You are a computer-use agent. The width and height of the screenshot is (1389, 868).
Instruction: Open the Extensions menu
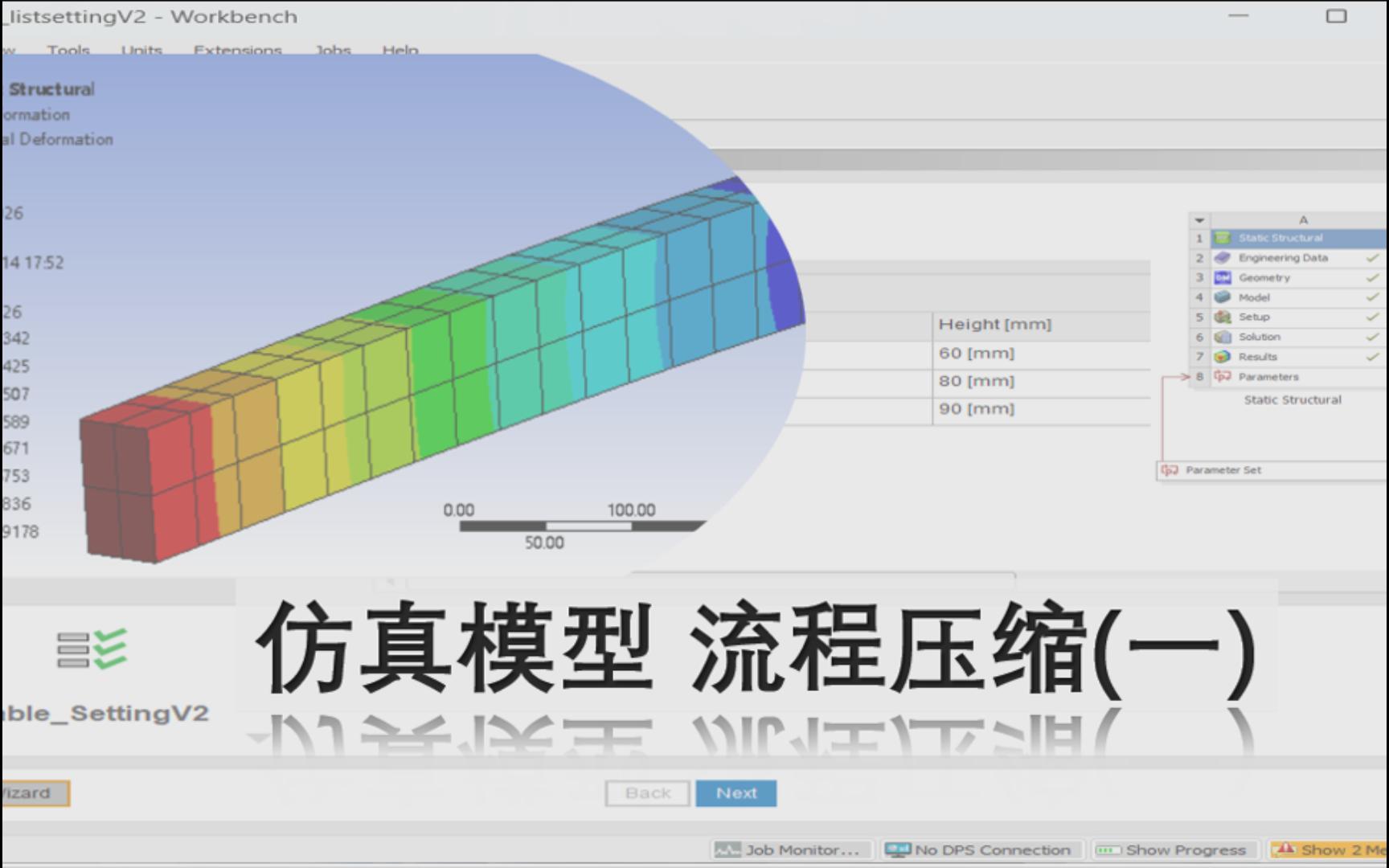tap(237, 51)
